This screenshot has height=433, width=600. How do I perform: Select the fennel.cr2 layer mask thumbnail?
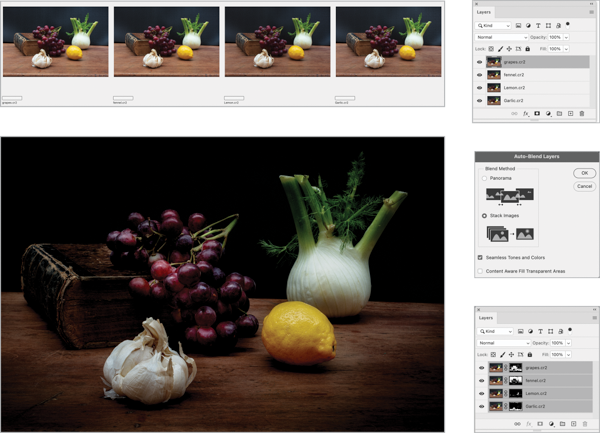(x=516, y=381)
